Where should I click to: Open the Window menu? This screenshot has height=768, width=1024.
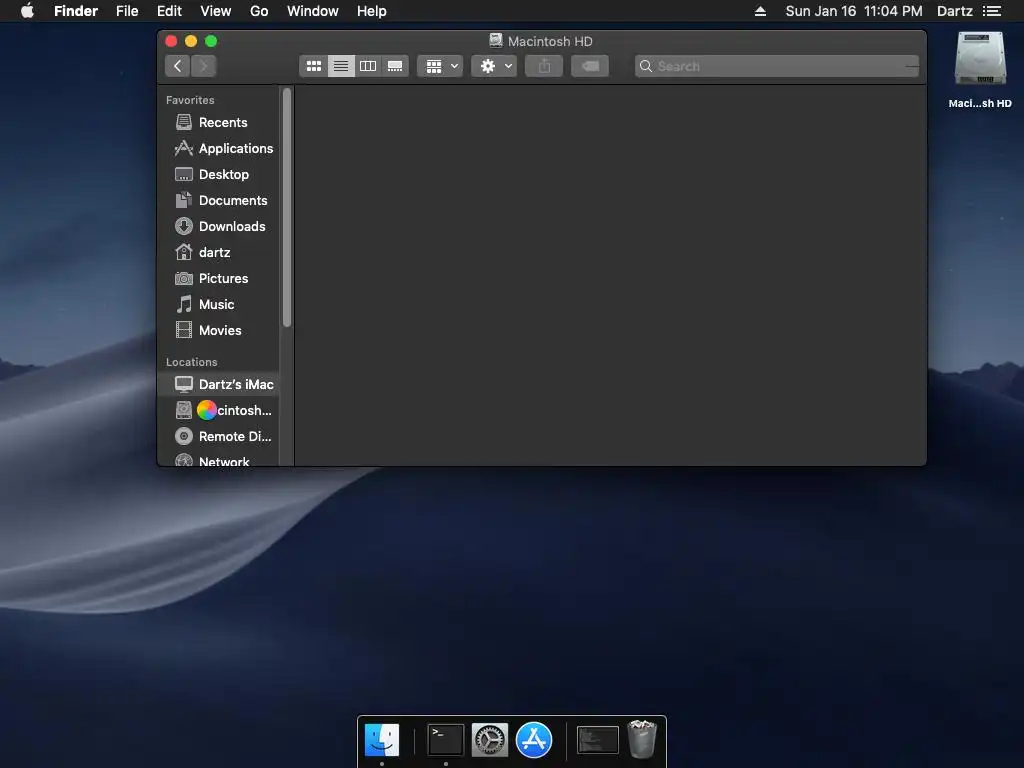click(x=313, y=11)
